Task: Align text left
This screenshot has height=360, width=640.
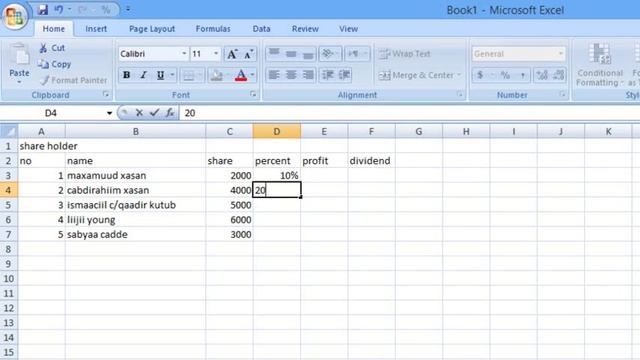Action: [274, 75]
